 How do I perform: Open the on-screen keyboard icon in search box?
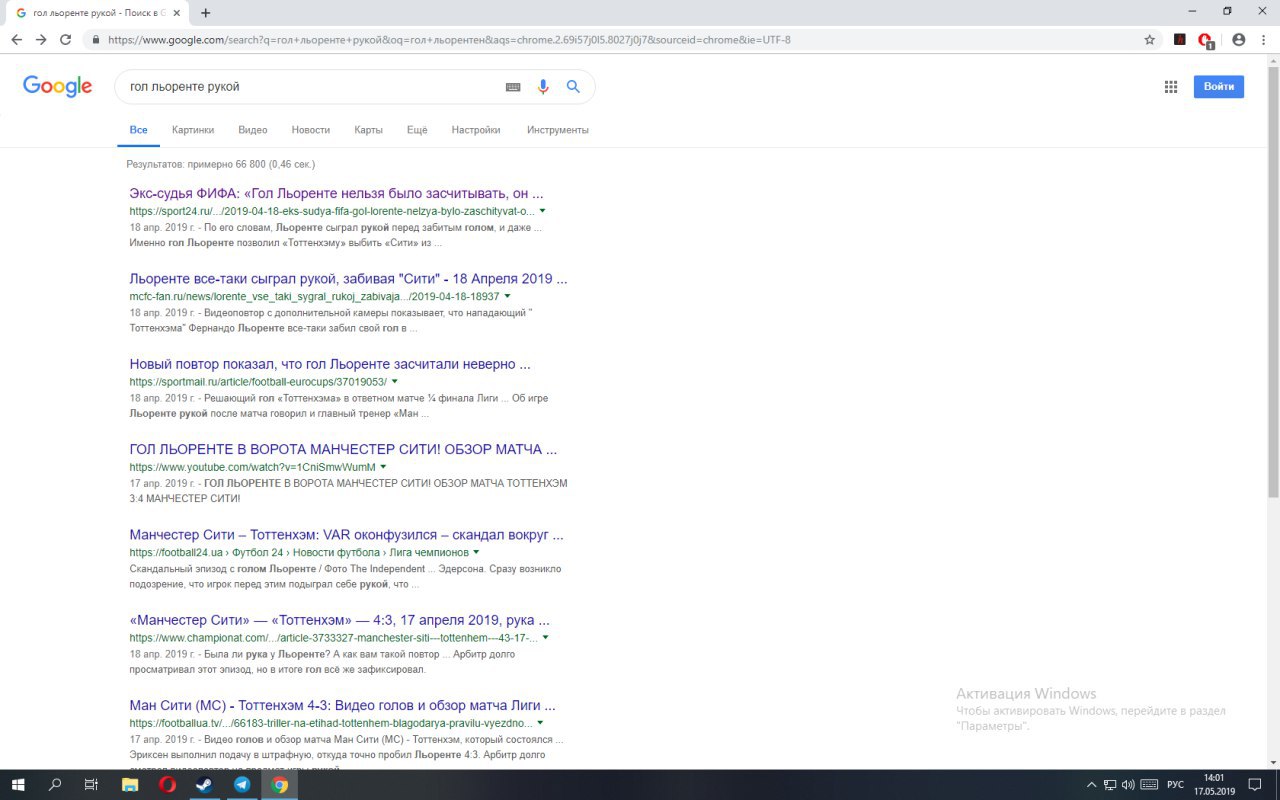click(513, 87)
